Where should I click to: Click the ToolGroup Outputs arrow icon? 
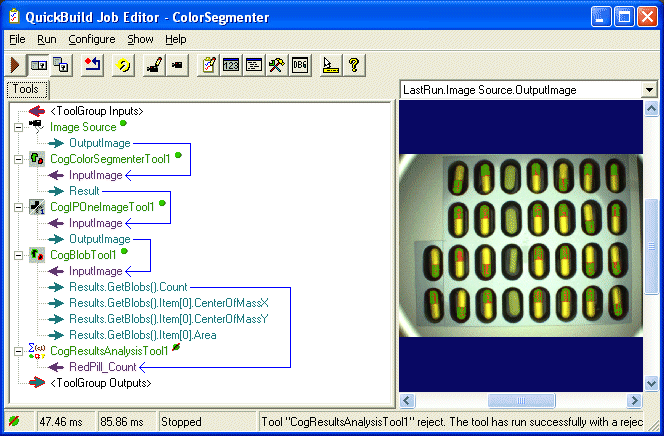[x=37, y=383]
